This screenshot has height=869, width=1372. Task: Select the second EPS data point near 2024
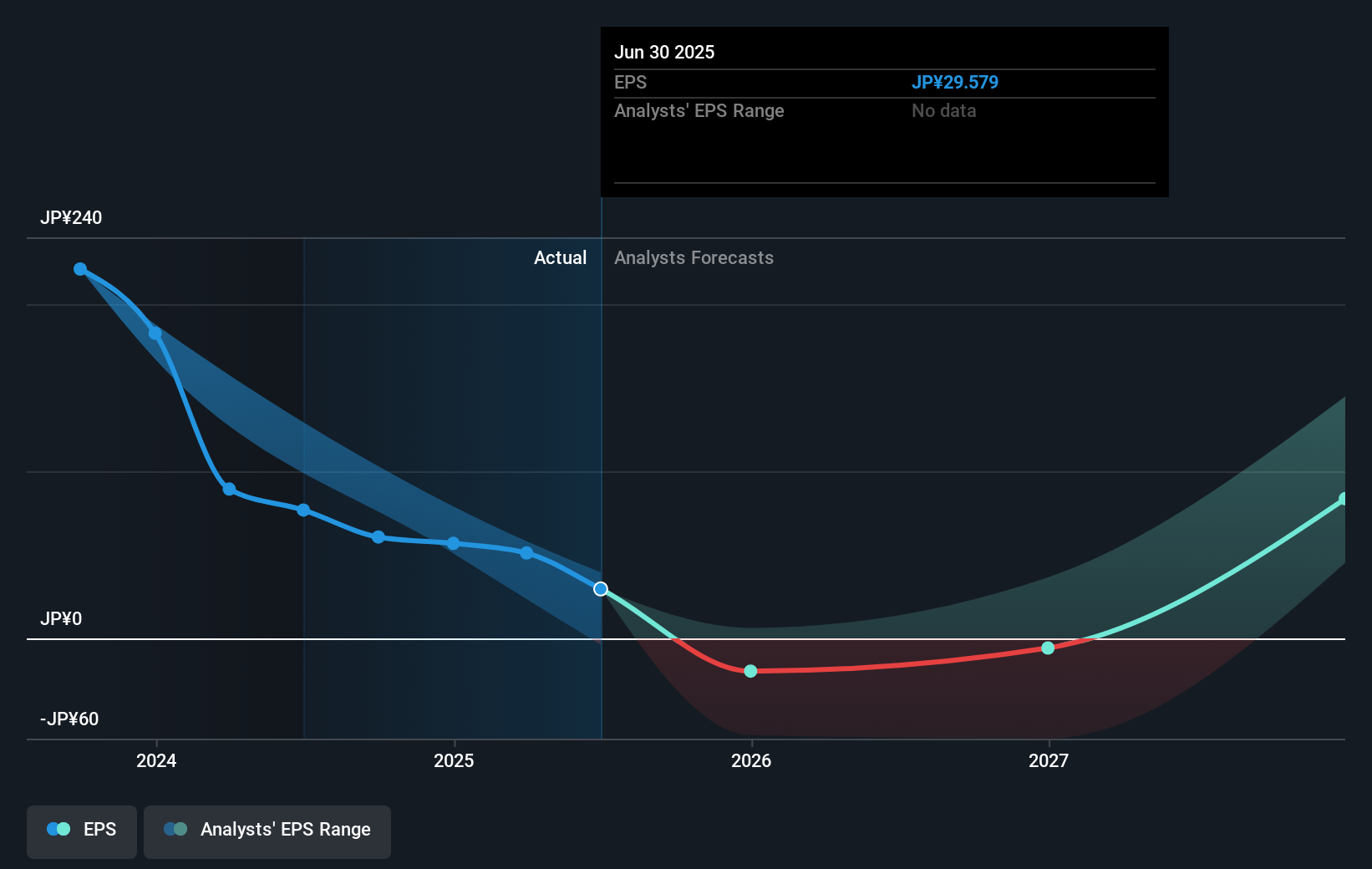[x=155, y=333]
